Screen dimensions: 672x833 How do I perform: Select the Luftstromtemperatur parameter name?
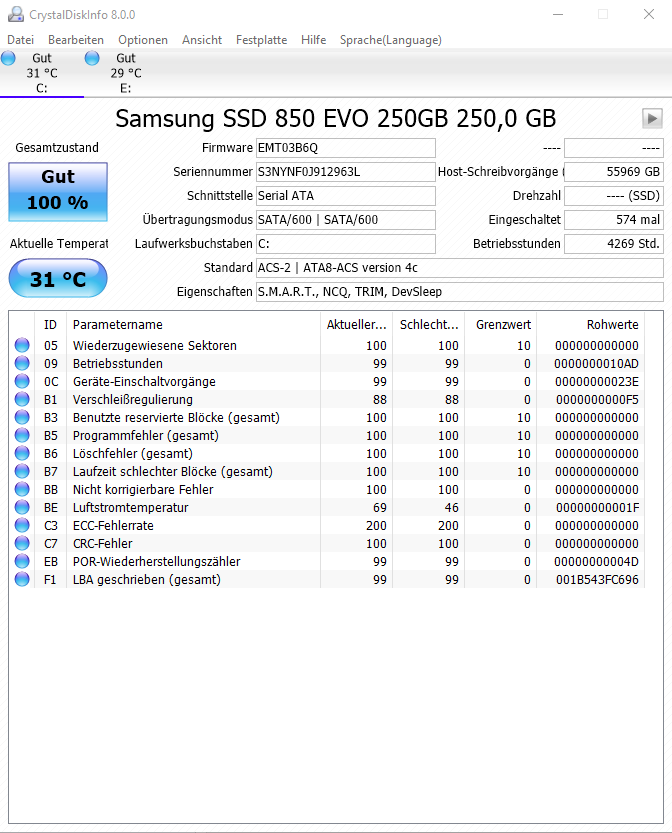click(x=131, y=508)
